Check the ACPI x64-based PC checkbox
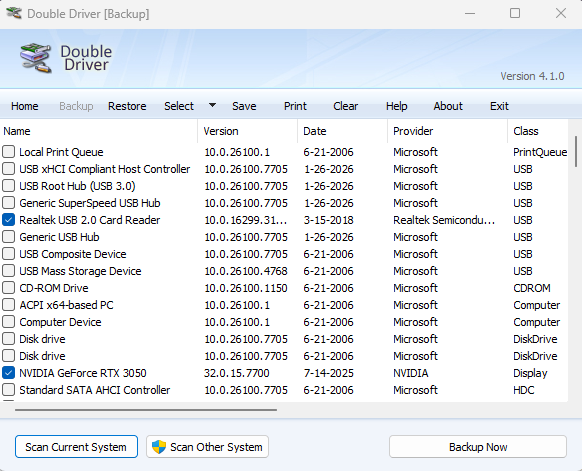Viewport: 582px width, 471px height. click(x=9, y=305)
